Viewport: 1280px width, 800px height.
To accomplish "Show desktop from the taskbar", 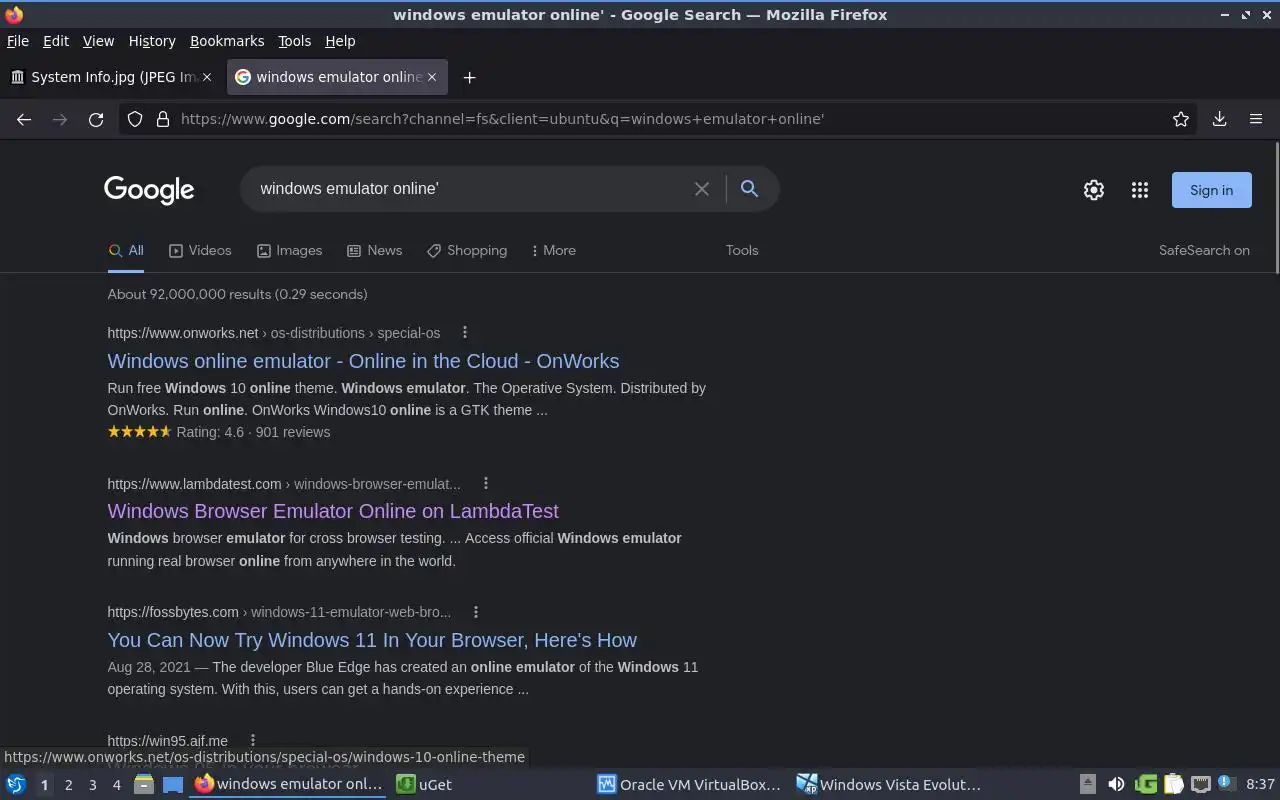I will point(173,785).
